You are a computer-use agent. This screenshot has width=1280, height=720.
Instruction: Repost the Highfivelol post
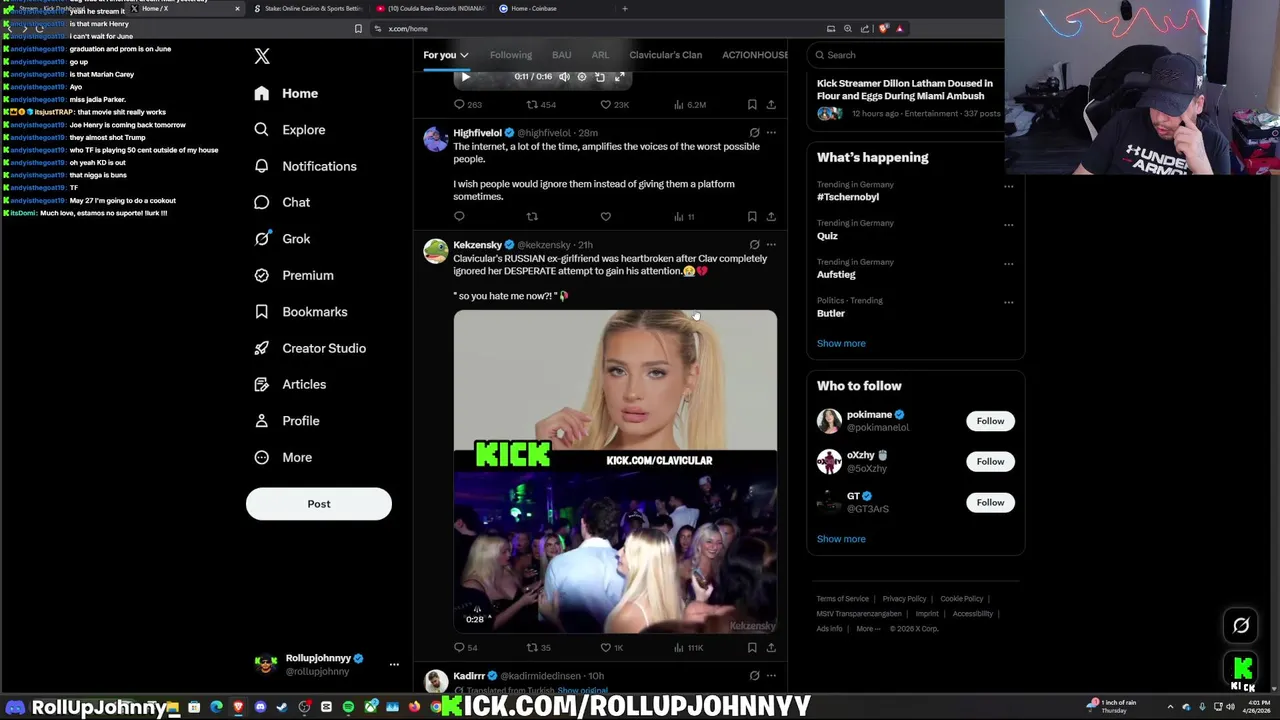point(532,216)
